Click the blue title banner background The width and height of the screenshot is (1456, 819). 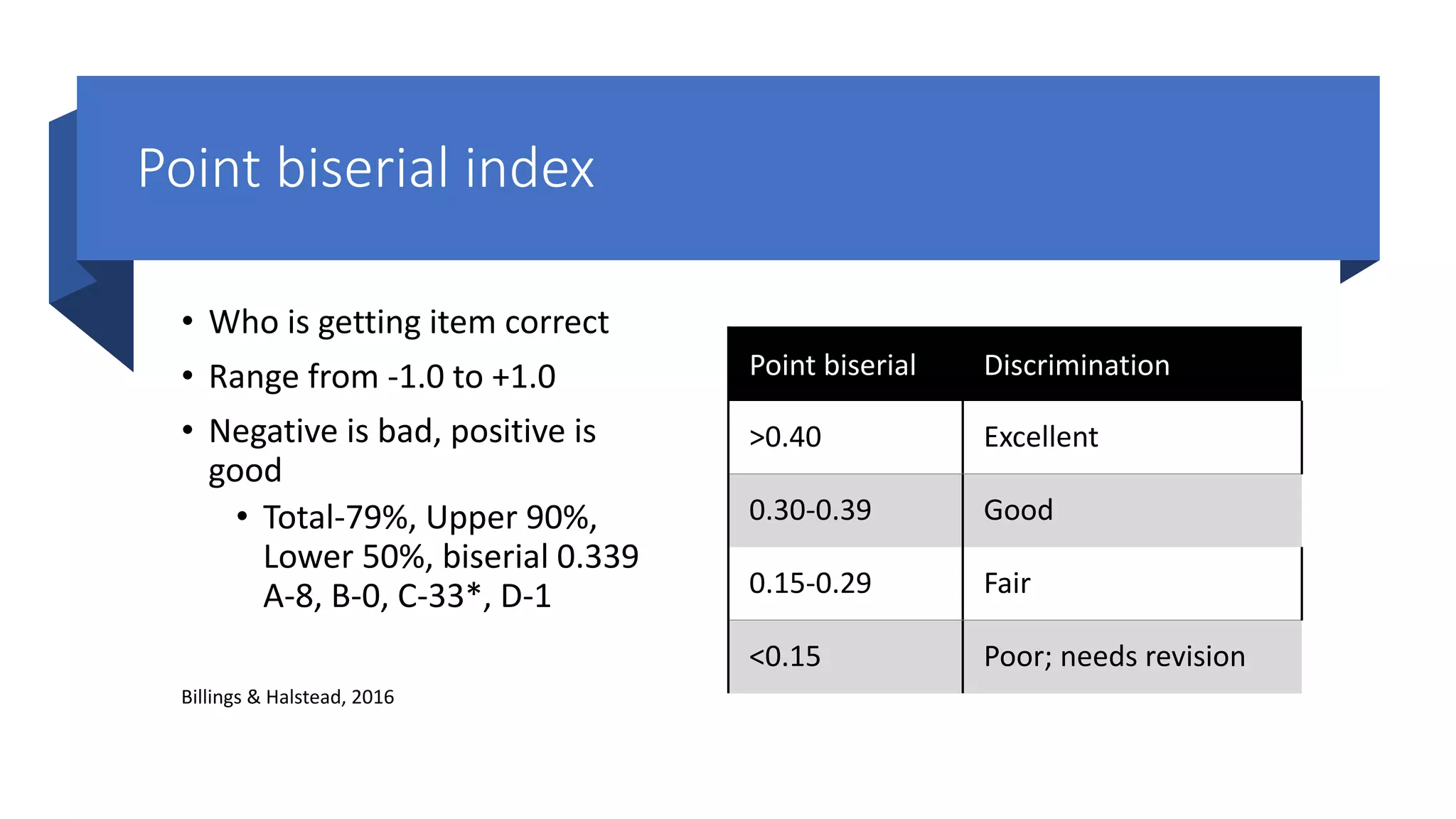[924, 168]
